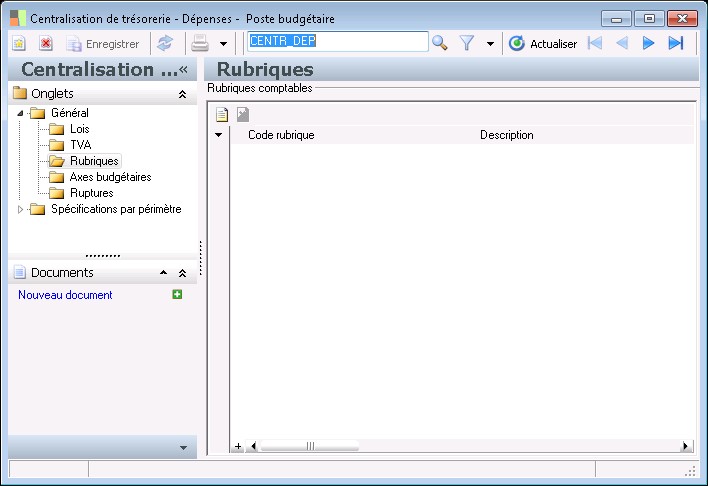Sort by Code rubrique column
708x486 pixels.
coord(281,135)
